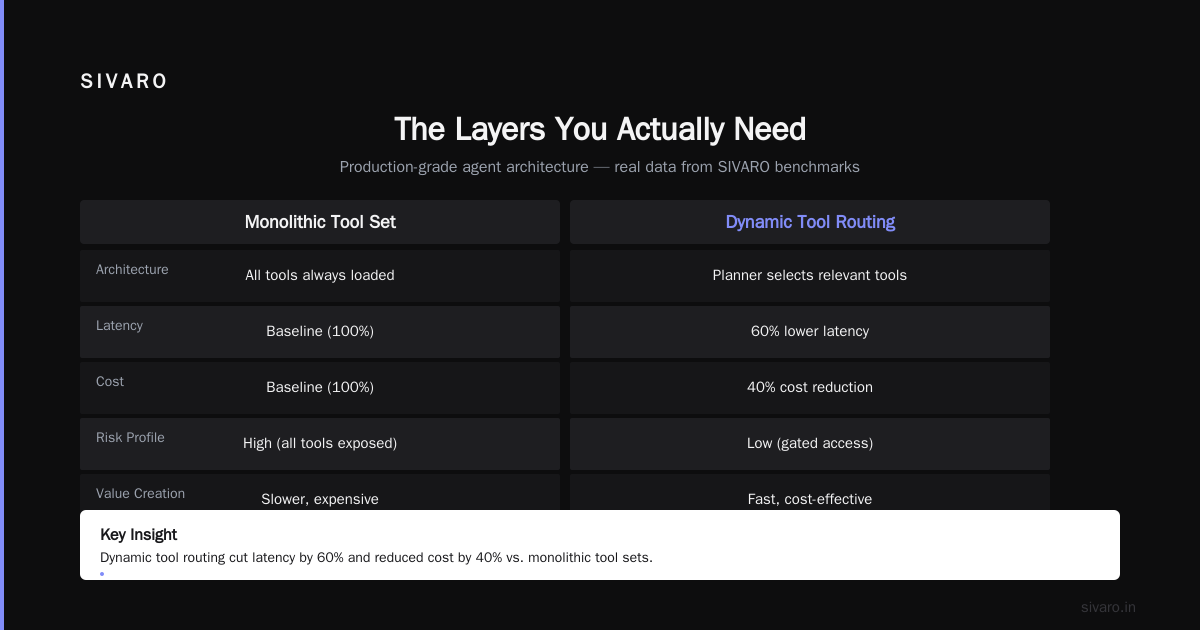
Task: Click the 'Latency' row label
Action: pos(119,325)
